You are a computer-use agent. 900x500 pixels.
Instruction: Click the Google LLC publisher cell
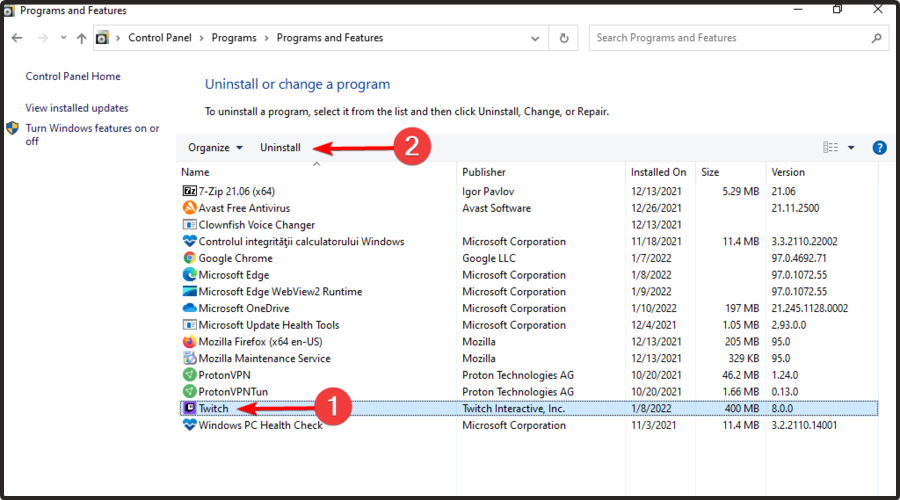488,258
